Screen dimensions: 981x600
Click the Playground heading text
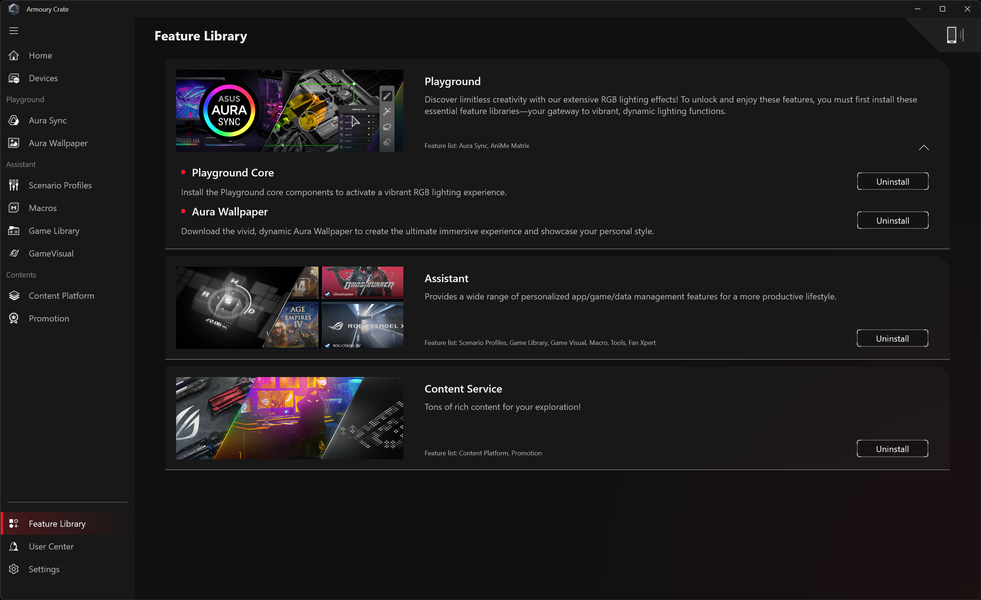pyautogui.click(x=452, y=81)
